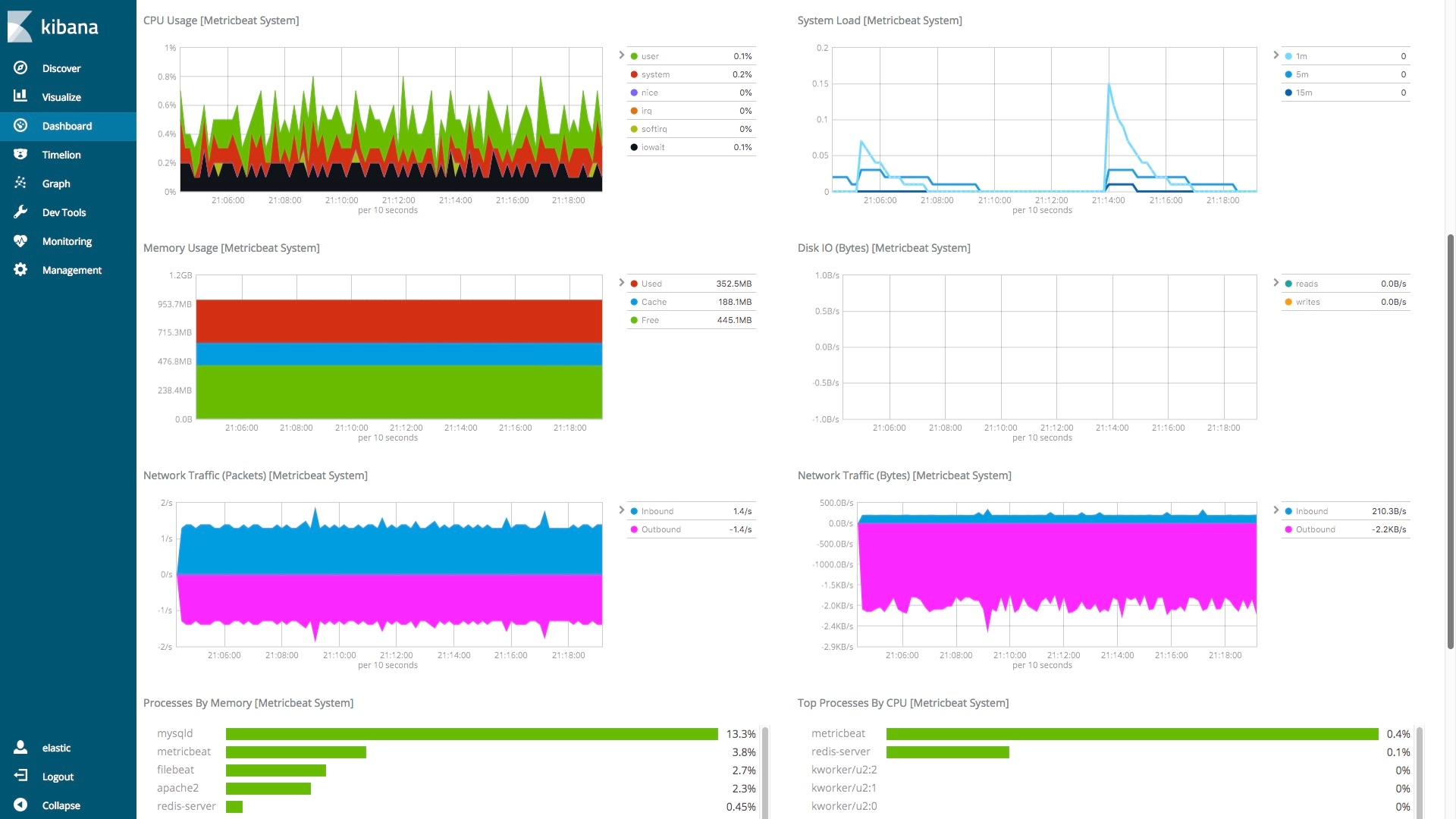
Task: Open Timelion from the sidebar
Action: coord(61,155)
